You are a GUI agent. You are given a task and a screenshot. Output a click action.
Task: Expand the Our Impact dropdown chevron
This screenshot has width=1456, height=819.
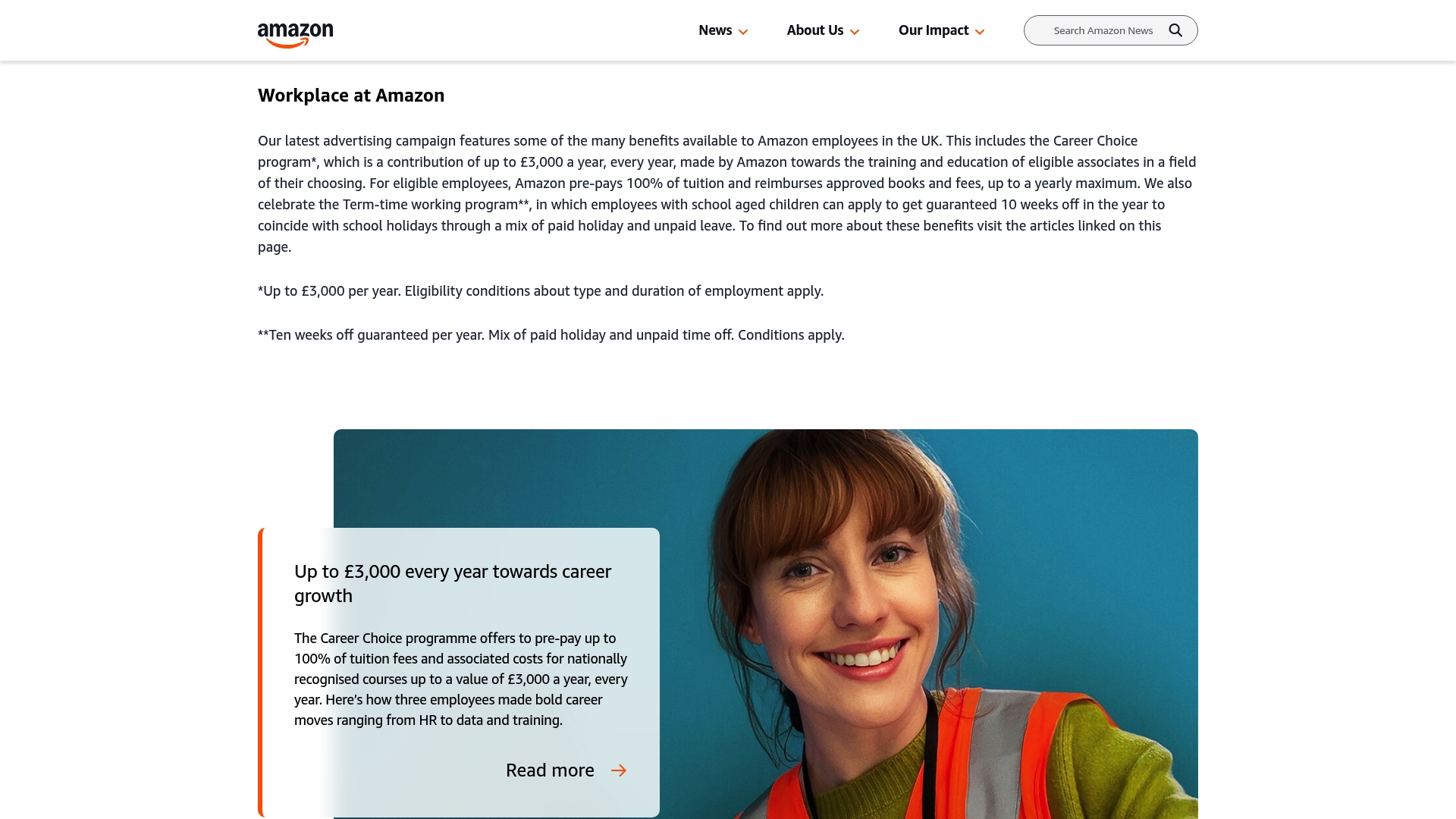(x=980, y=32)
